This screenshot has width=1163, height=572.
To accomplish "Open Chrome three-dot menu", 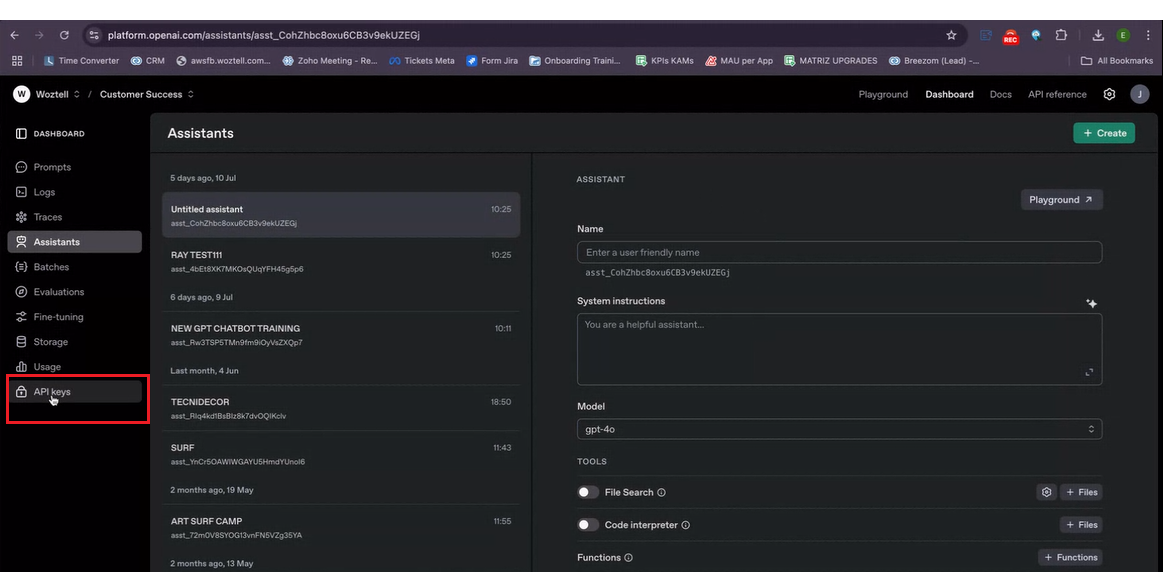I will point(1147,35).
